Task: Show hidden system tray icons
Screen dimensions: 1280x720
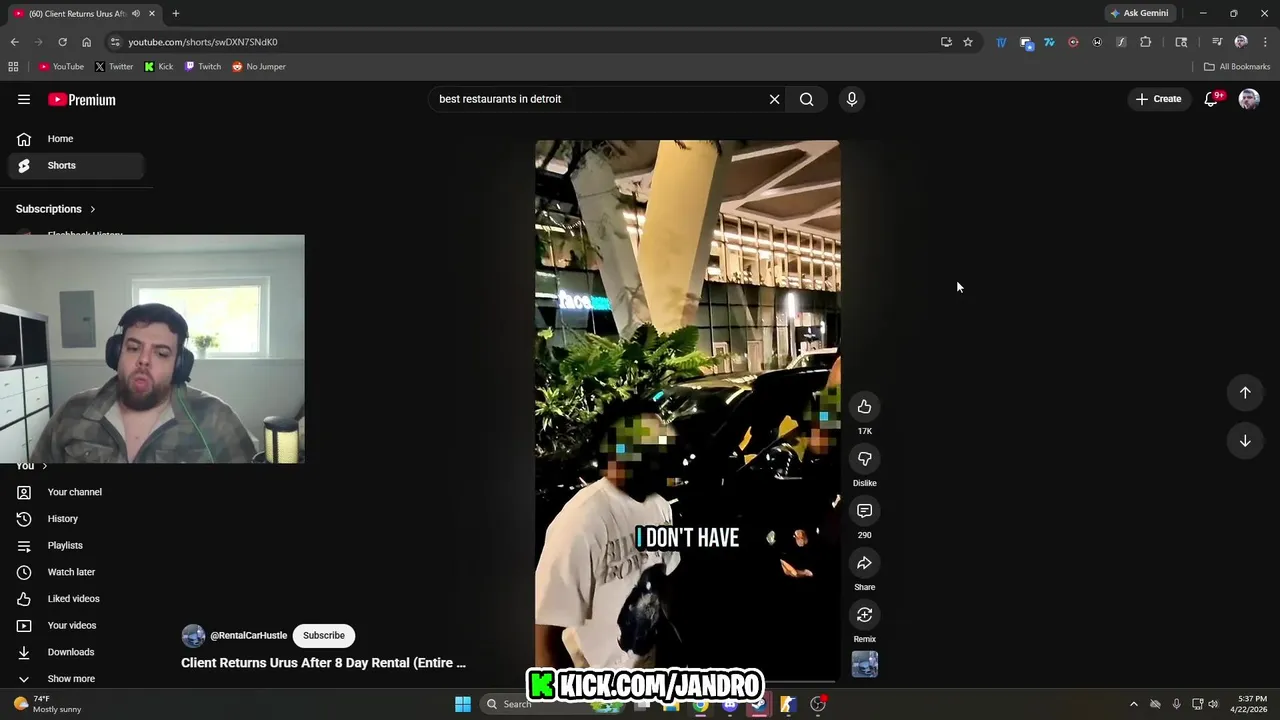Action: [1133, 704]
